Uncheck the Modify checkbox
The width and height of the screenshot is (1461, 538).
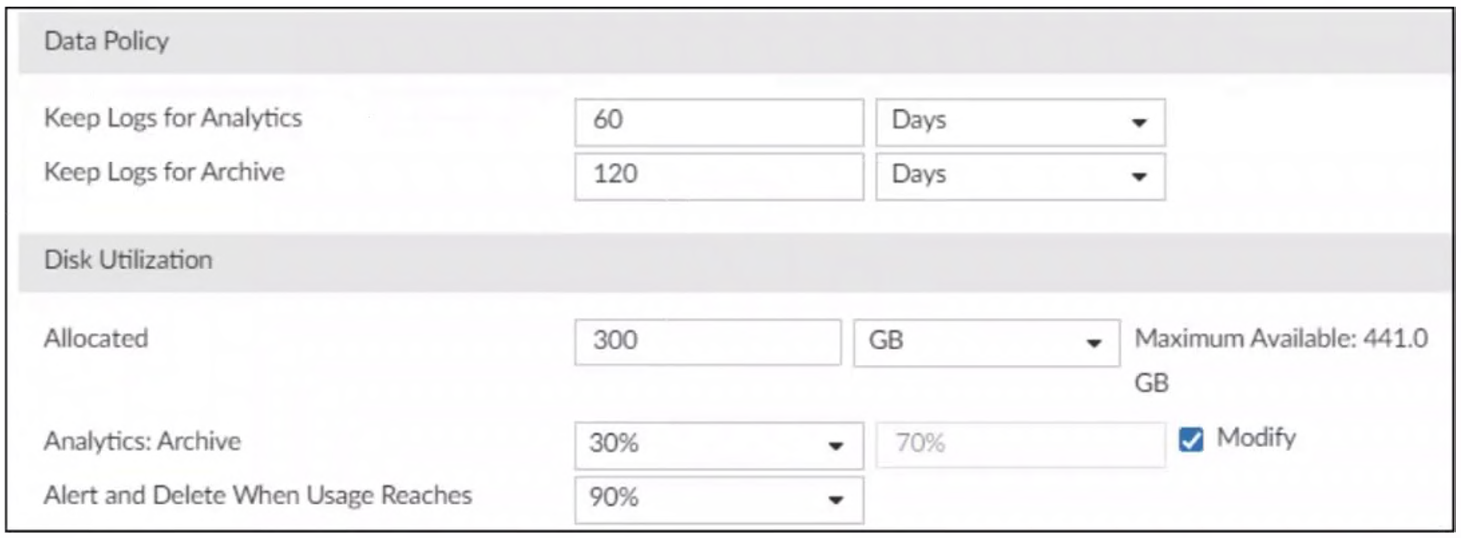1191,440
